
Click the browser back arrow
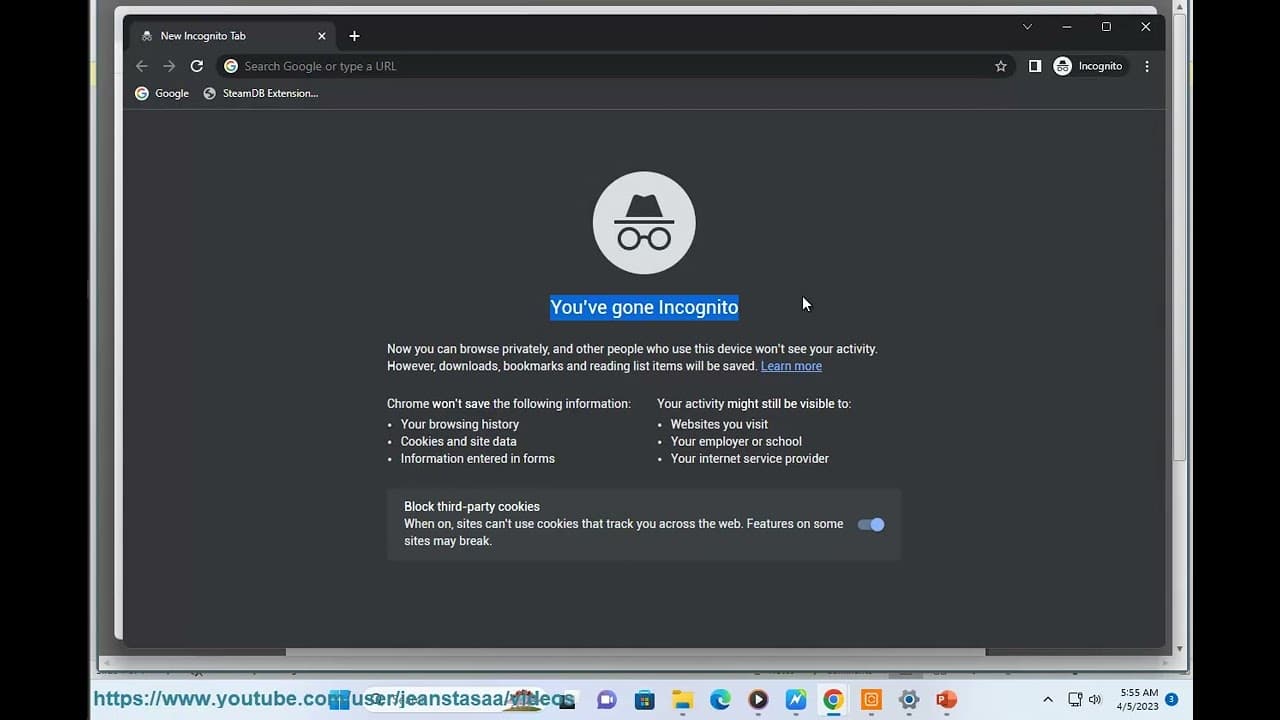pyautogui.click(x=141, y=66)
